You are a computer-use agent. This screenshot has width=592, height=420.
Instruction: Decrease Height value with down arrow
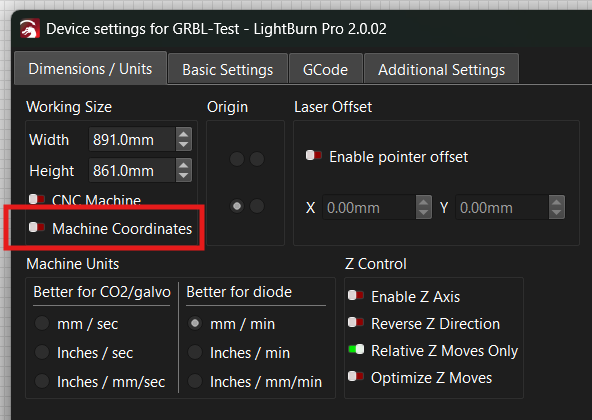[x=183, y=176]
